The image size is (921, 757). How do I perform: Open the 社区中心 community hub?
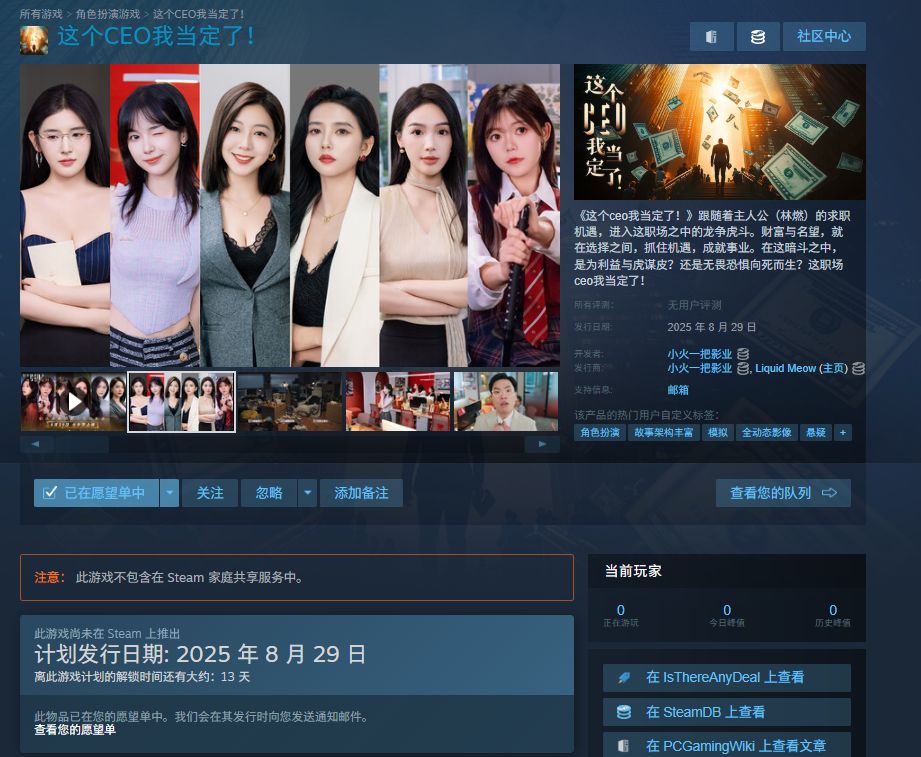(823, 36)
